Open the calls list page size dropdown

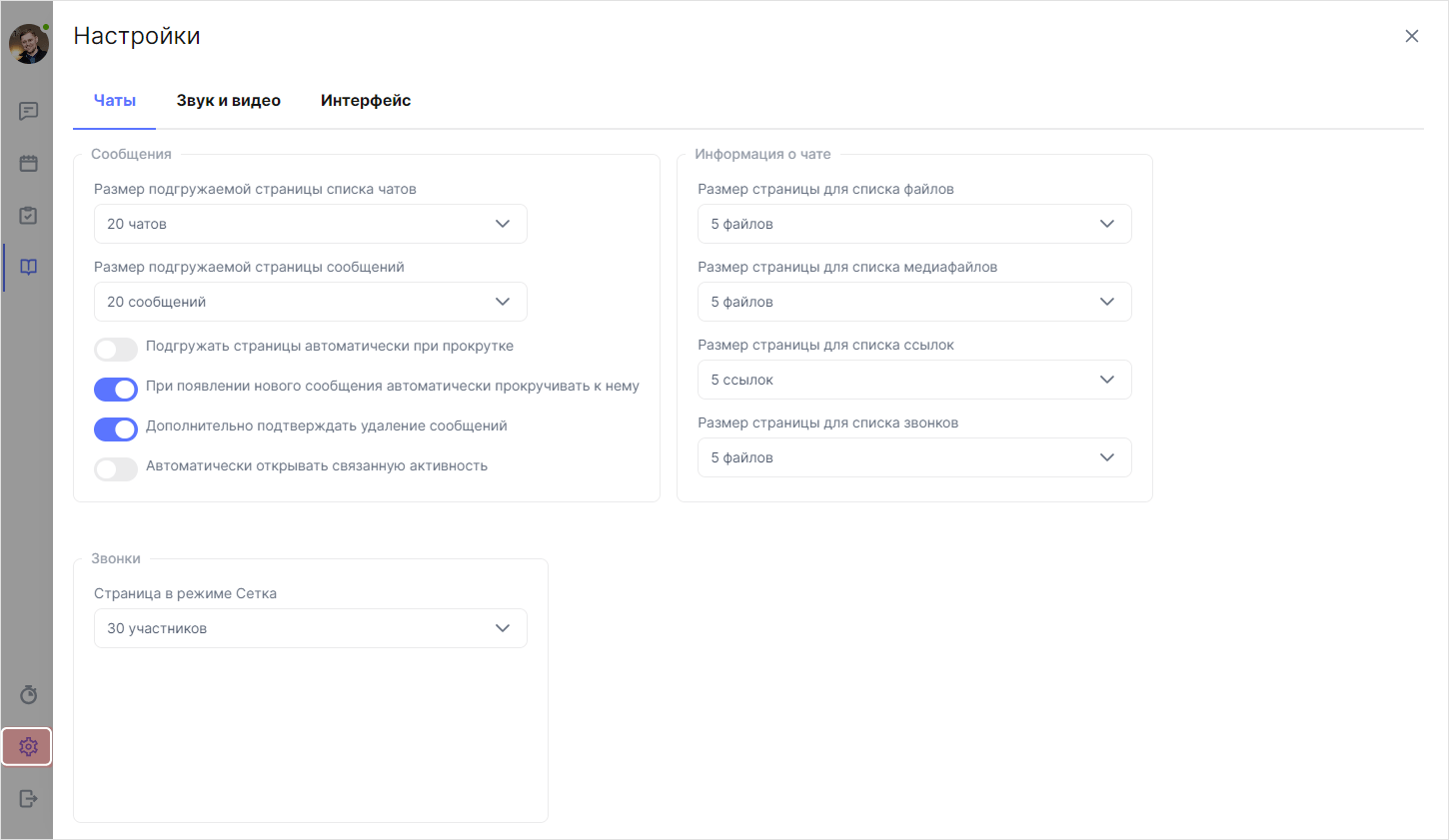(x=914, y=456)
